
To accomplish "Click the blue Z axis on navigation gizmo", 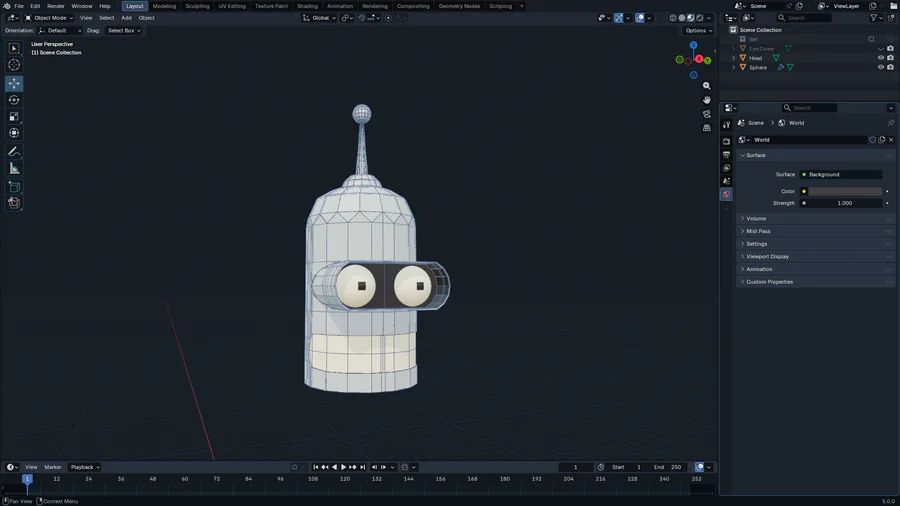I will coord(693,45).
